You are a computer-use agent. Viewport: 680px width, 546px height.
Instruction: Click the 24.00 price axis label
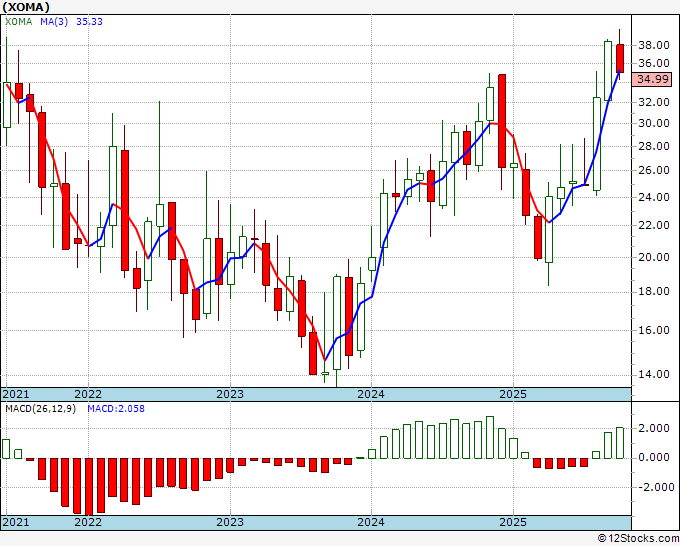654,197
